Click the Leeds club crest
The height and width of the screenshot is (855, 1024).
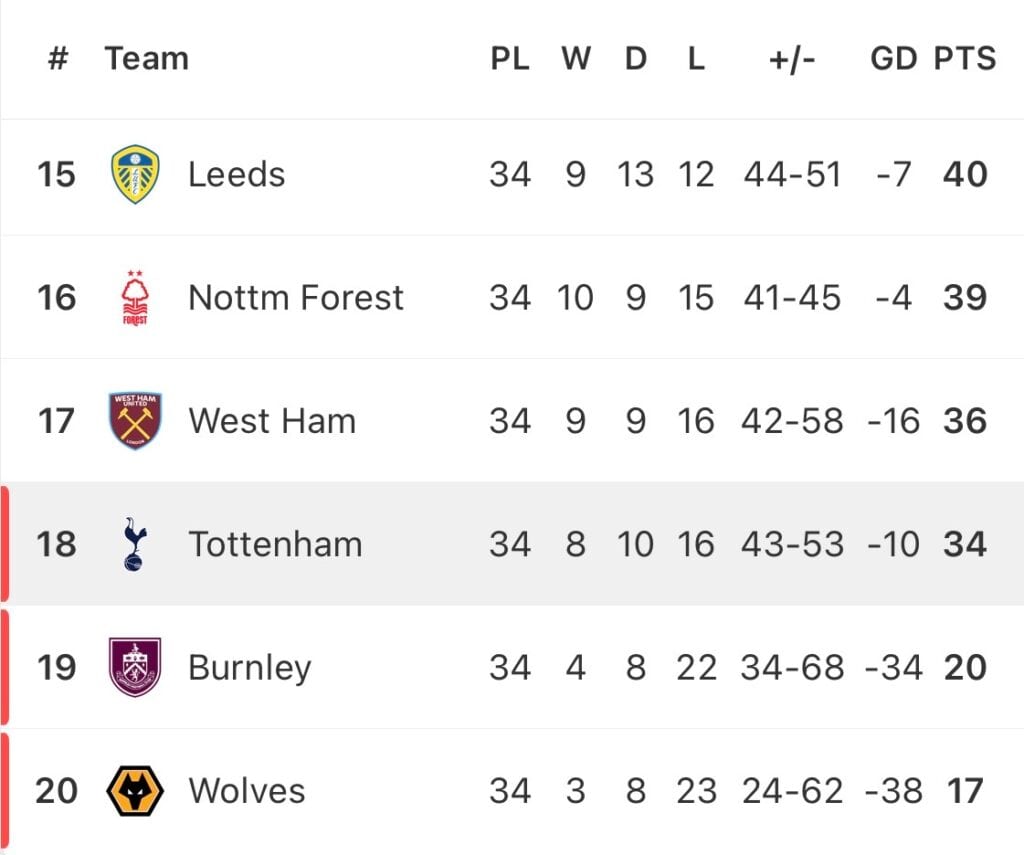135,174
